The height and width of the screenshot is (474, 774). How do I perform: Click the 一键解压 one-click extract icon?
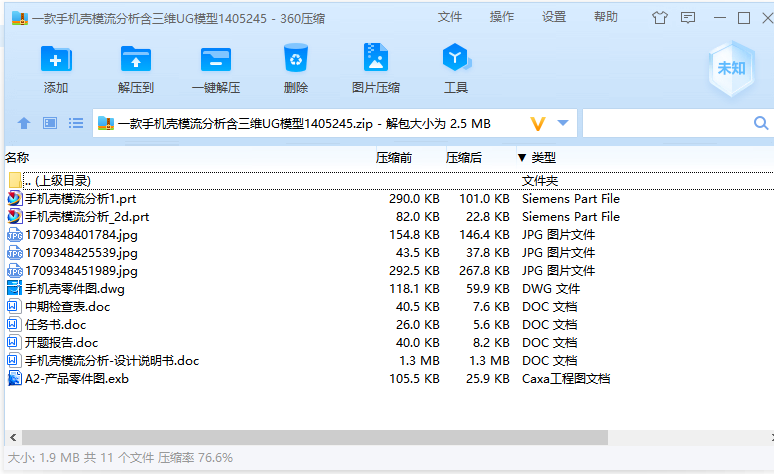pos(216,60)
